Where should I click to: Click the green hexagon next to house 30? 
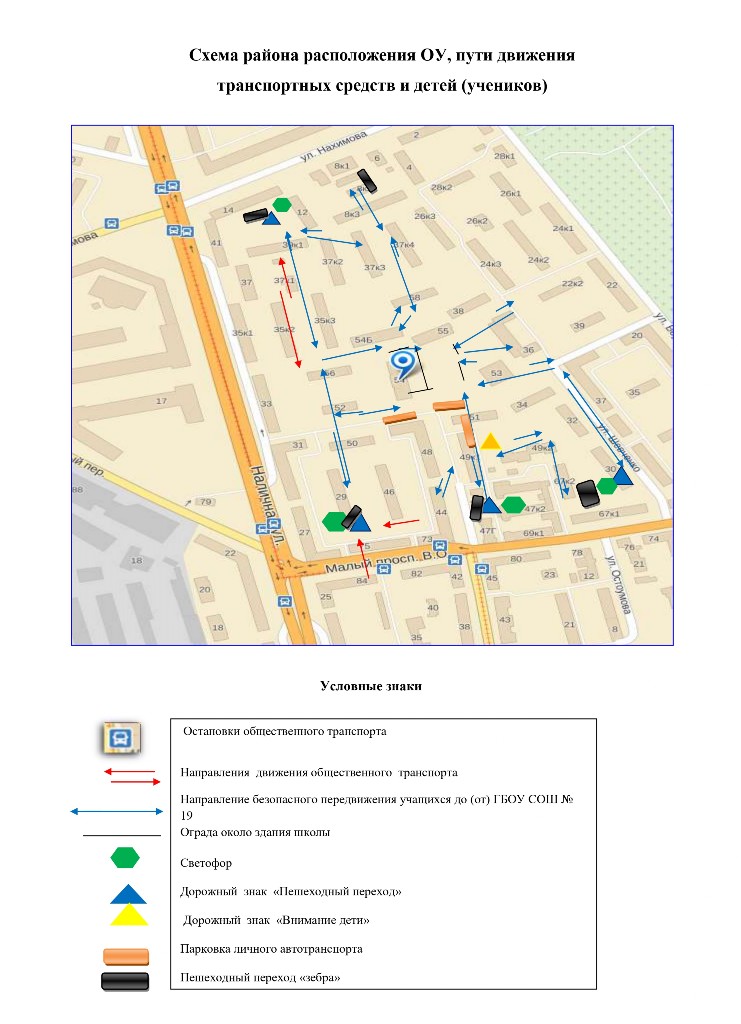(607, 486)
